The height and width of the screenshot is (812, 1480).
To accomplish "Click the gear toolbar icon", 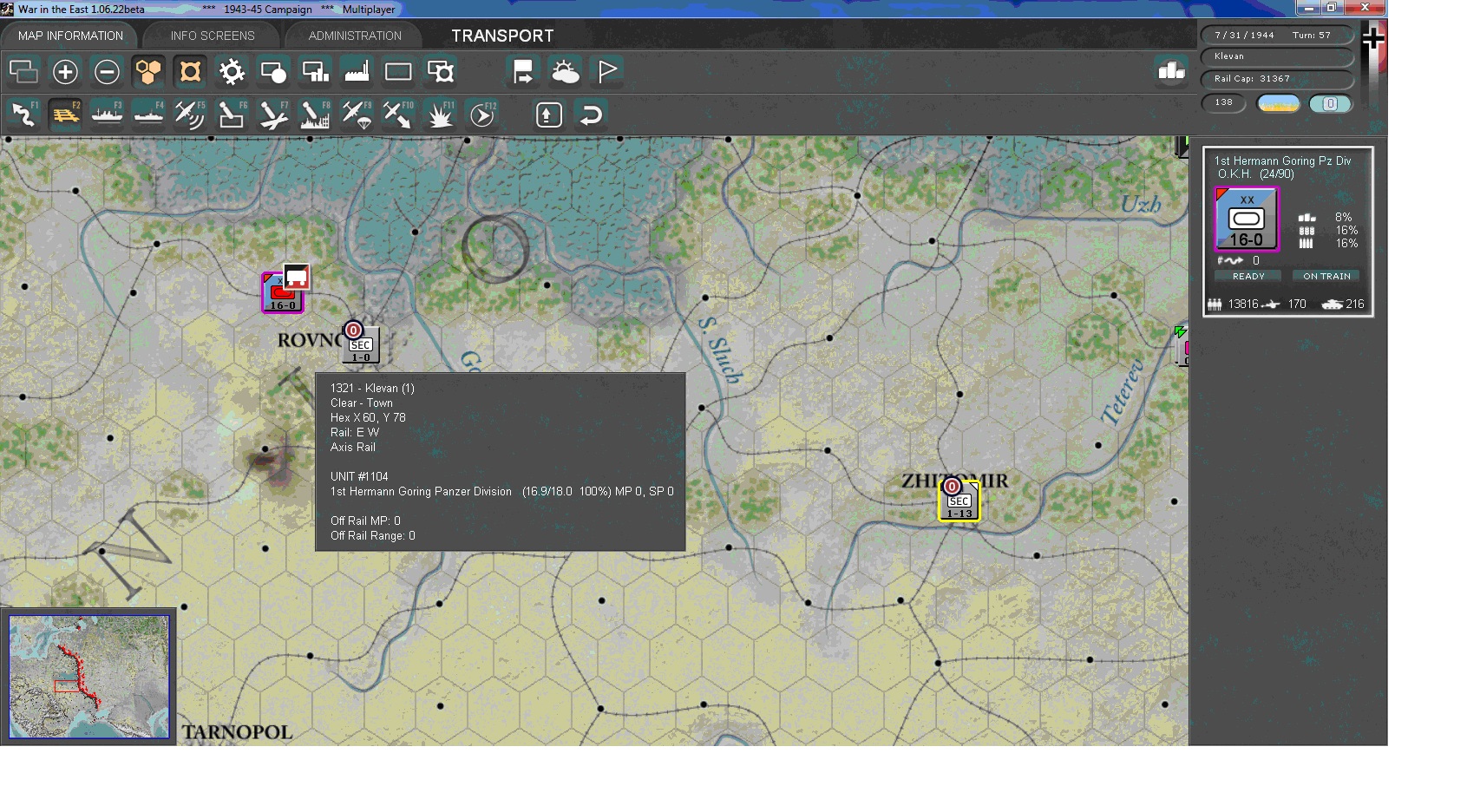I will [x=232, y=71].
